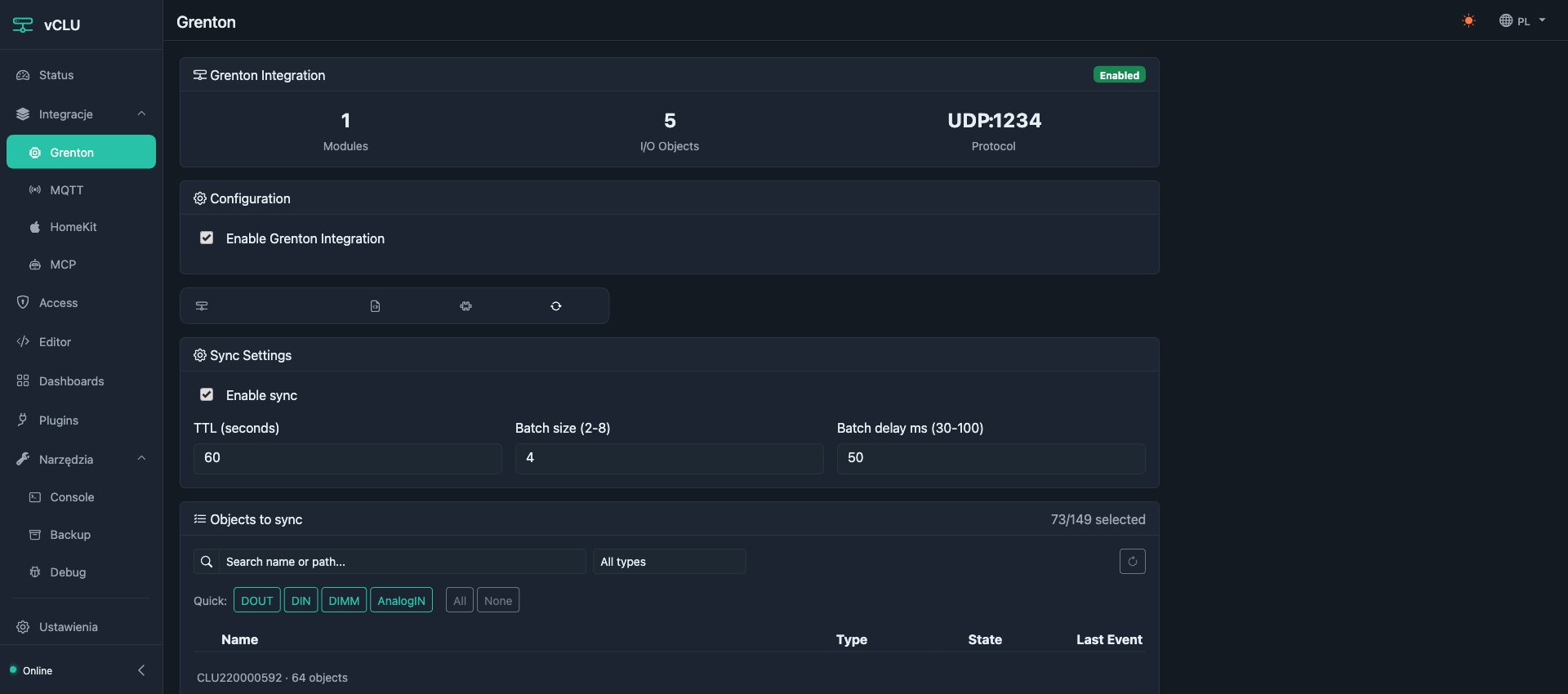Switch to the sync arrows tab icon
The height and width of the screenshot is (694, 1568).
point(556,306)
